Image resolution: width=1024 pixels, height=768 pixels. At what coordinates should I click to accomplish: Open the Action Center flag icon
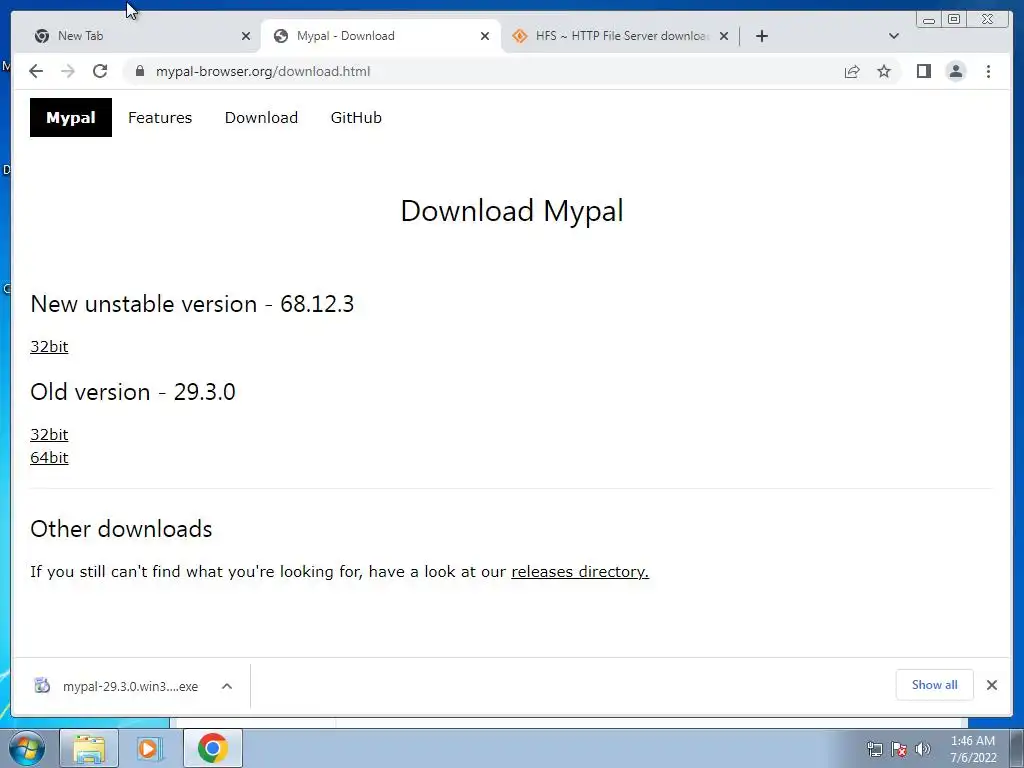click(899, 749)
